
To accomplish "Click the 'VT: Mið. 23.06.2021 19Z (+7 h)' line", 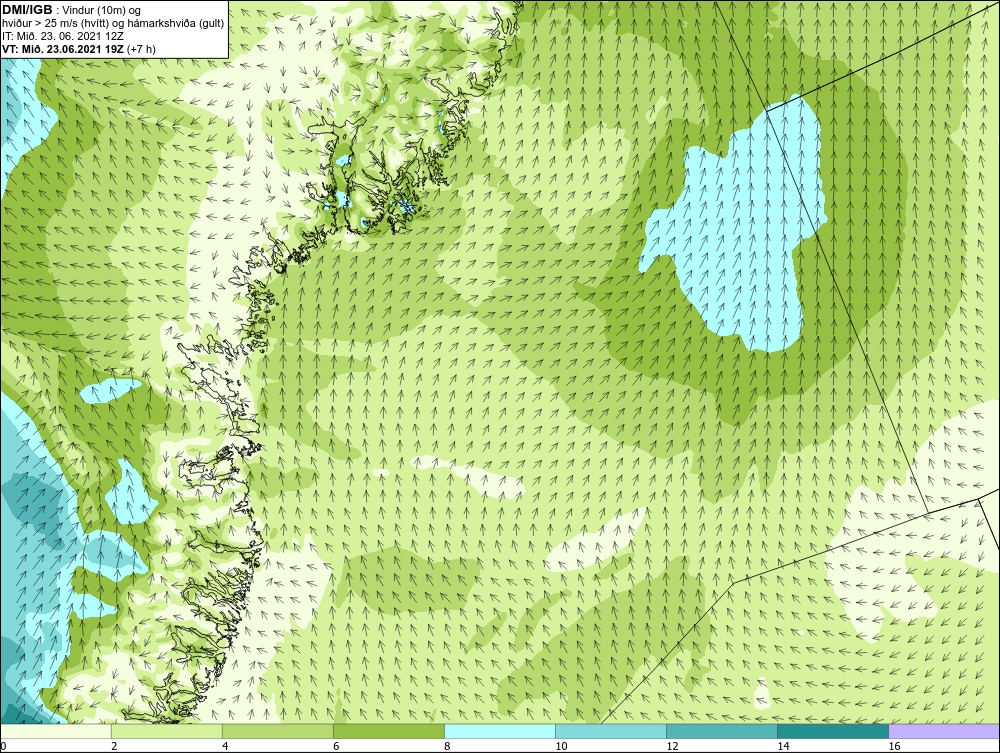I will click(78, 49).
